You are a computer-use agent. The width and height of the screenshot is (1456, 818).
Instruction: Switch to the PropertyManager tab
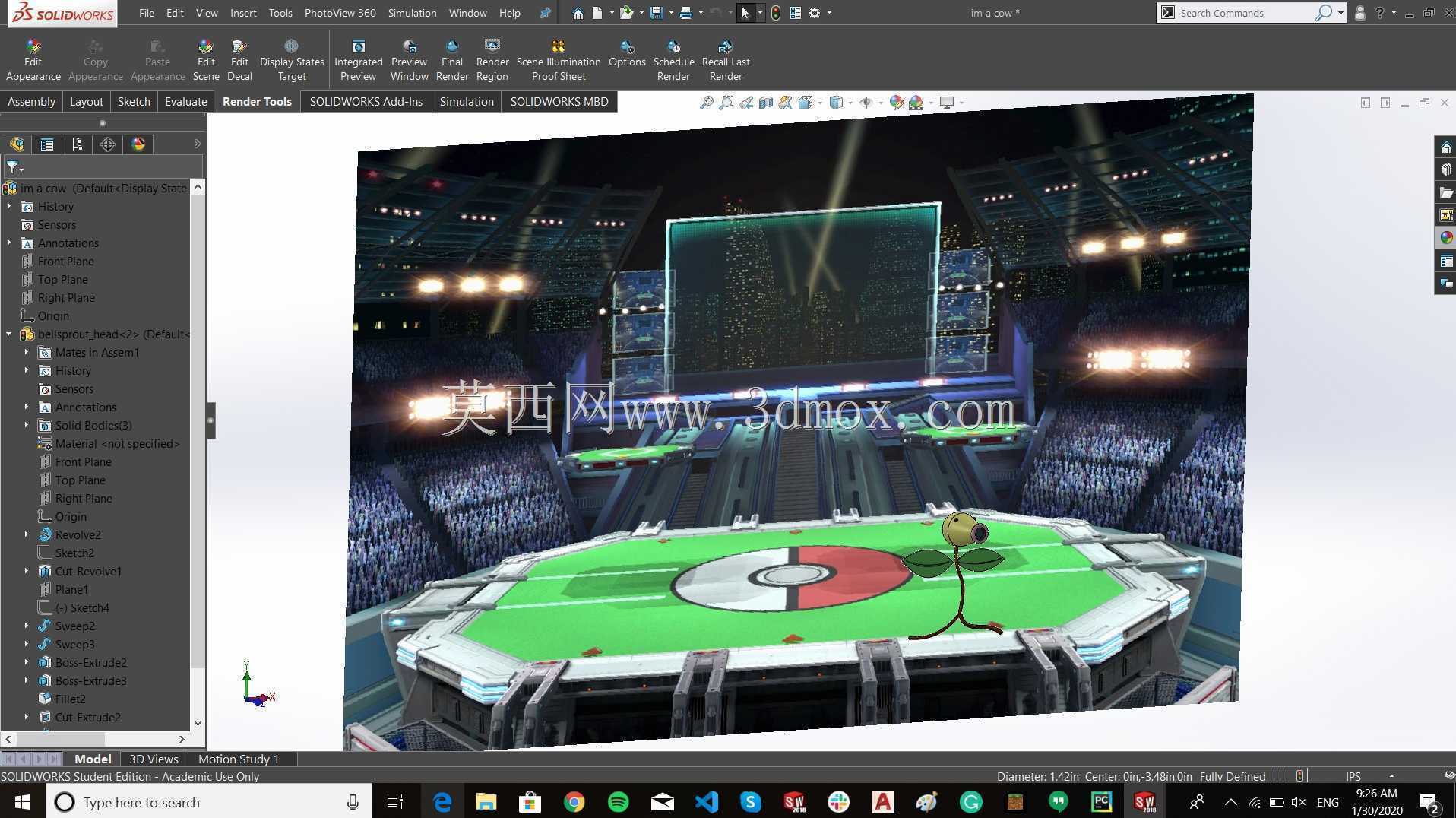point(47,144)
